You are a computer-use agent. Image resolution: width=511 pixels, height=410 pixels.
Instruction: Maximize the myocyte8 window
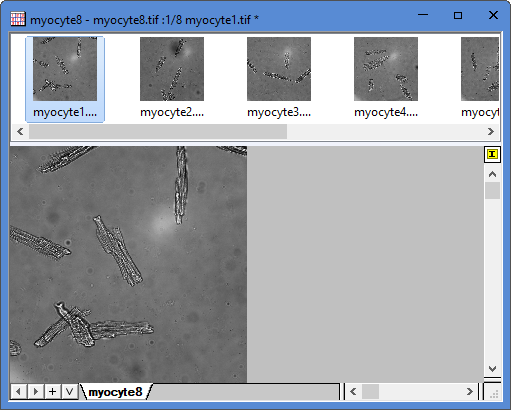[458, 15]
